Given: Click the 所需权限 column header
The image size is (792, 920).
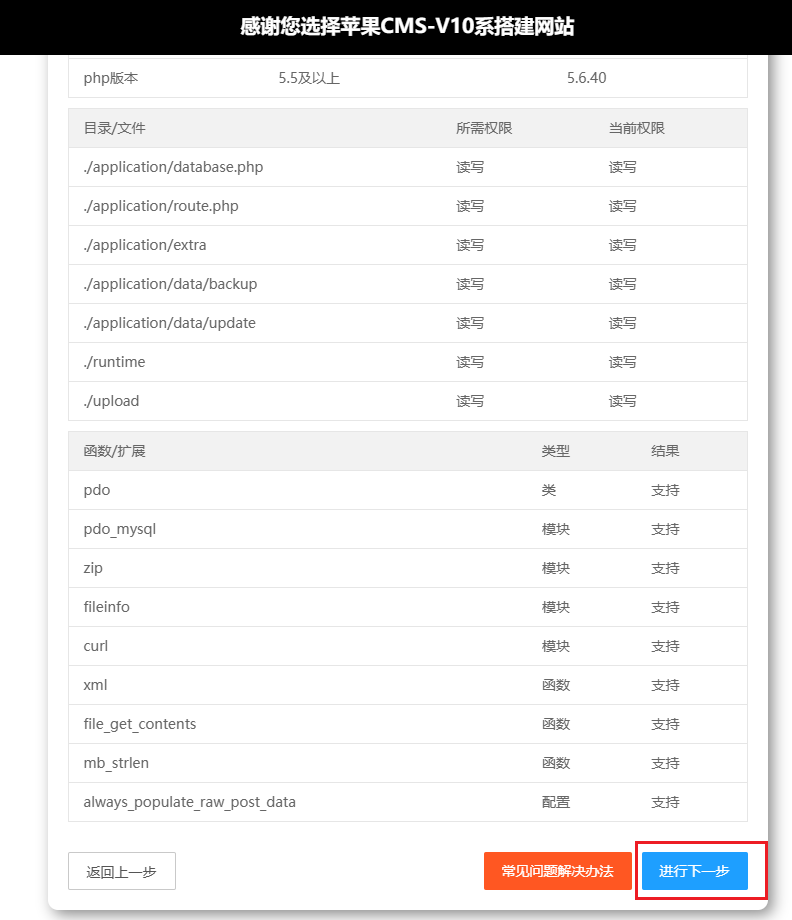Looking at the screenshot, I should 484,128.
